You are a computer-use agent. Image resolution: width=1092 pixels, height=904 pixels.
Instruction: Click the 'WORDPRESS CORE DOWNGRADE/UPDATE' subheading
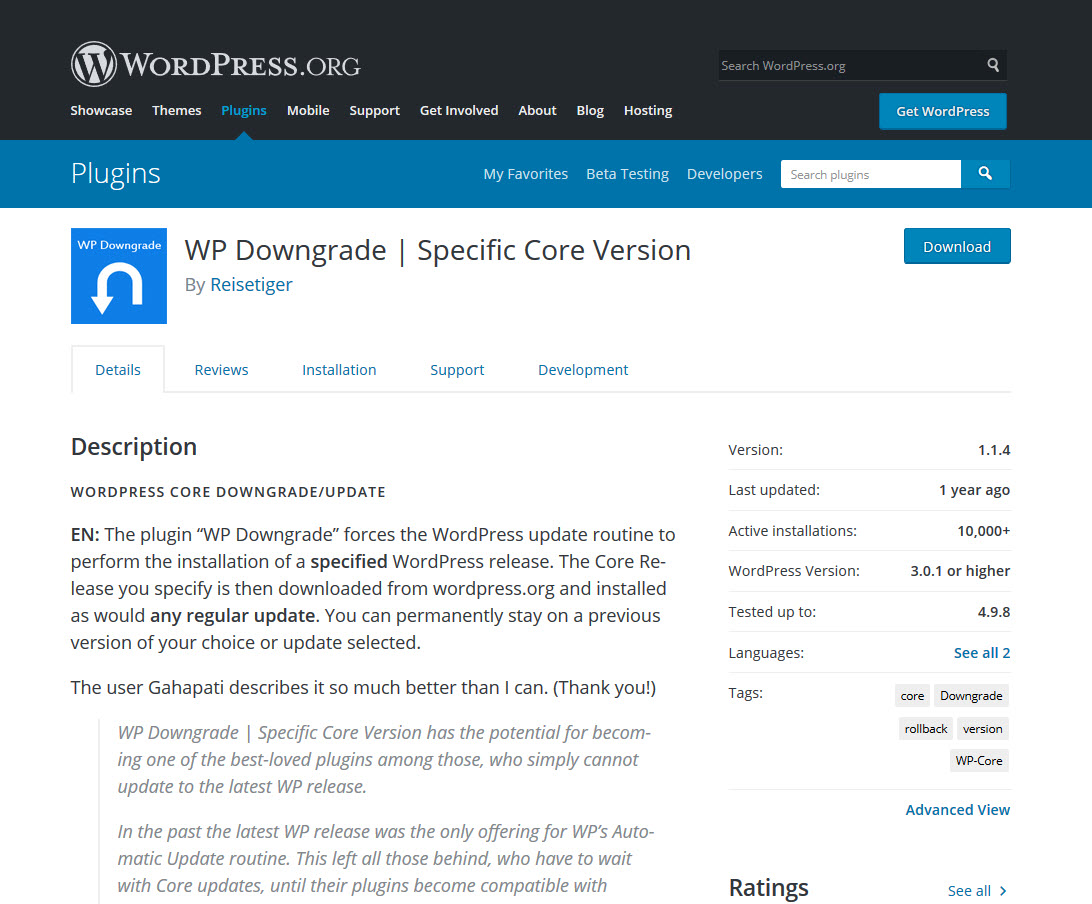[228, 492]
